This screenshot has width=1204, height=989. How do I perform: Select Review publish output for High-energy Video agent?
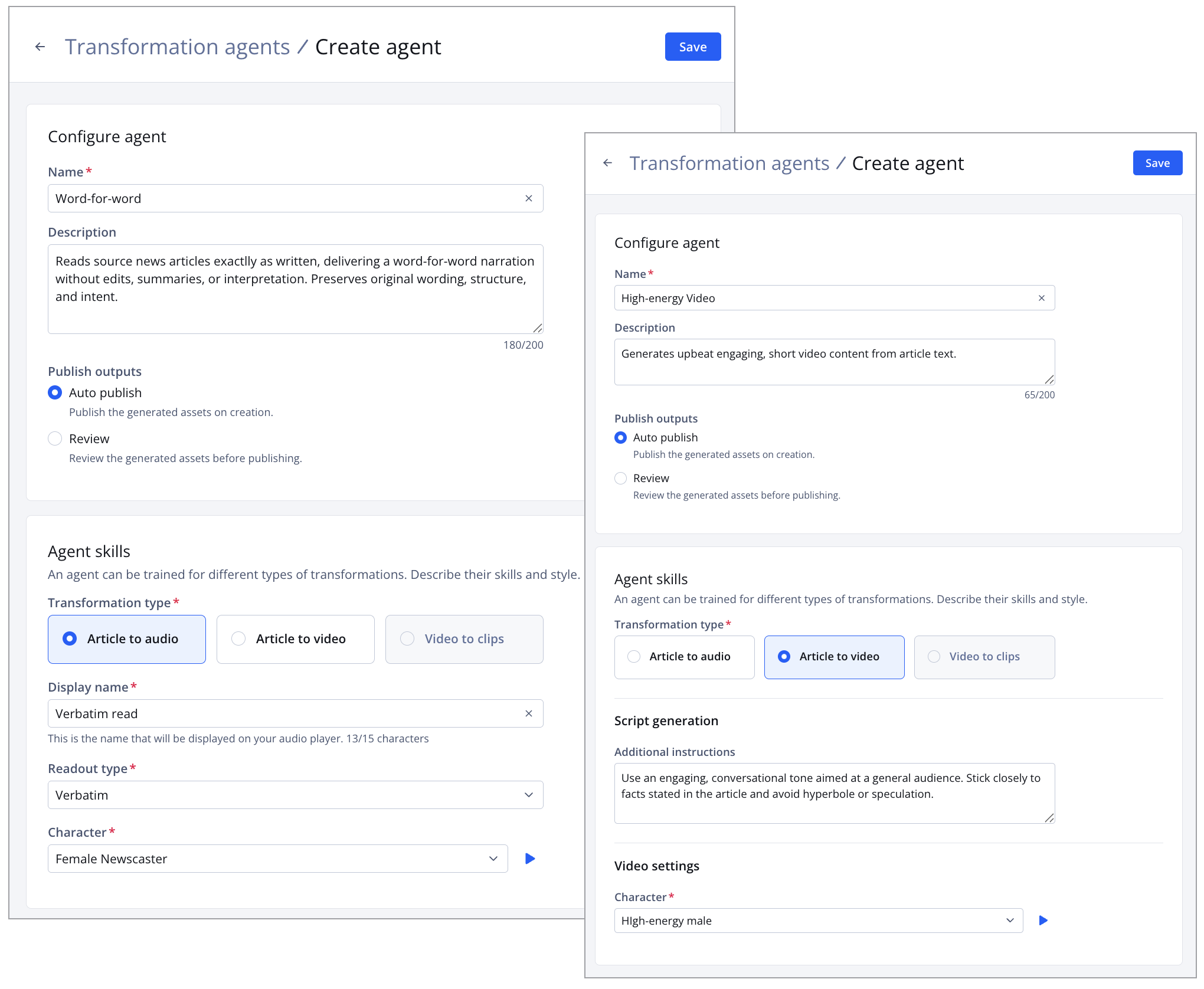[620, 478]
